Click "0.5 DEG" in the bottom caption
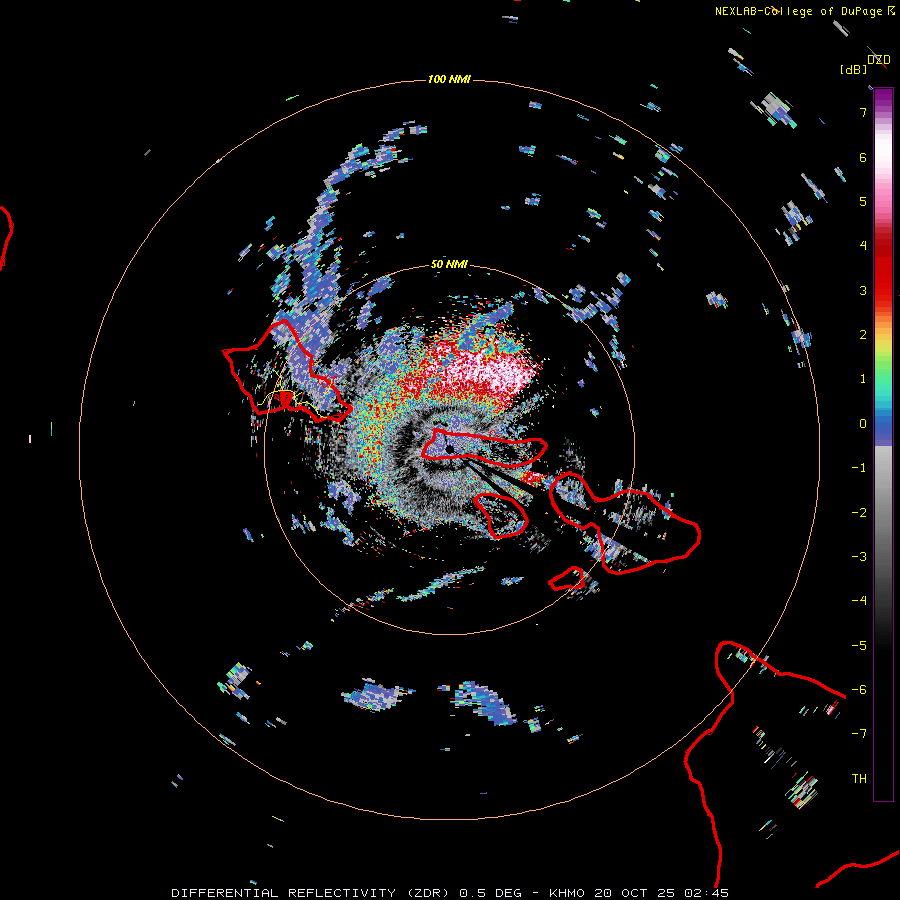The width and height of the screenshot is (900, 900). 491,893
